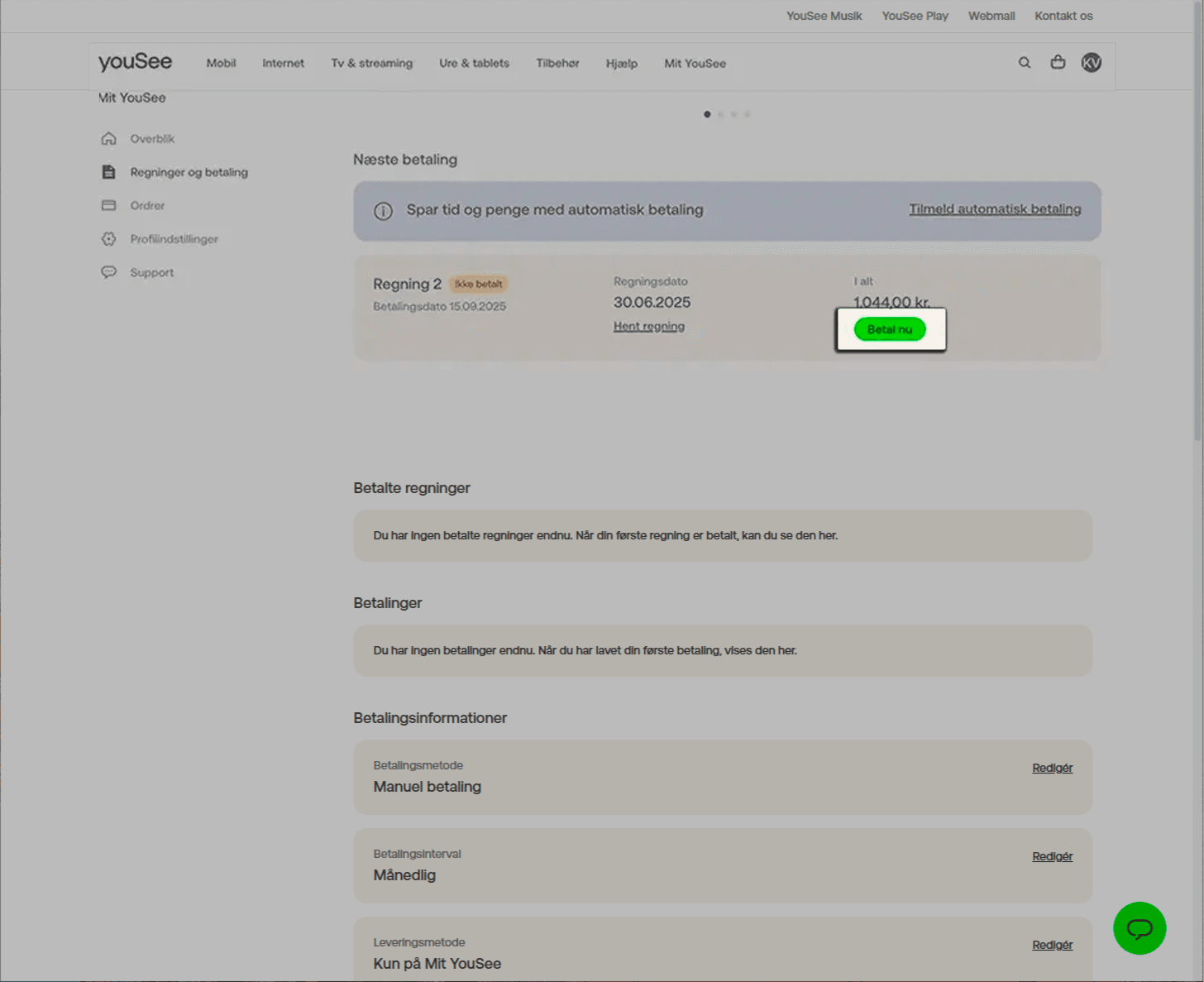Go to the YouSee logo homepage
1204x982 pixels.
tap(135, 63)
